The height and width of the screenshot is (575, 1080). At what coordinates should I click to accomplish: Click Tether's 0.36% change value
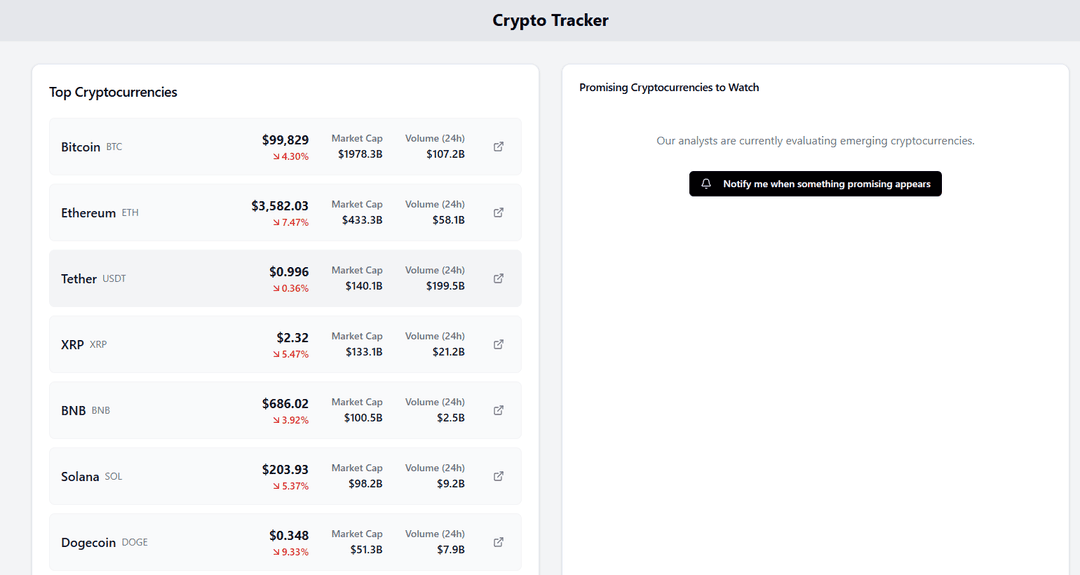tap(295, 289)
